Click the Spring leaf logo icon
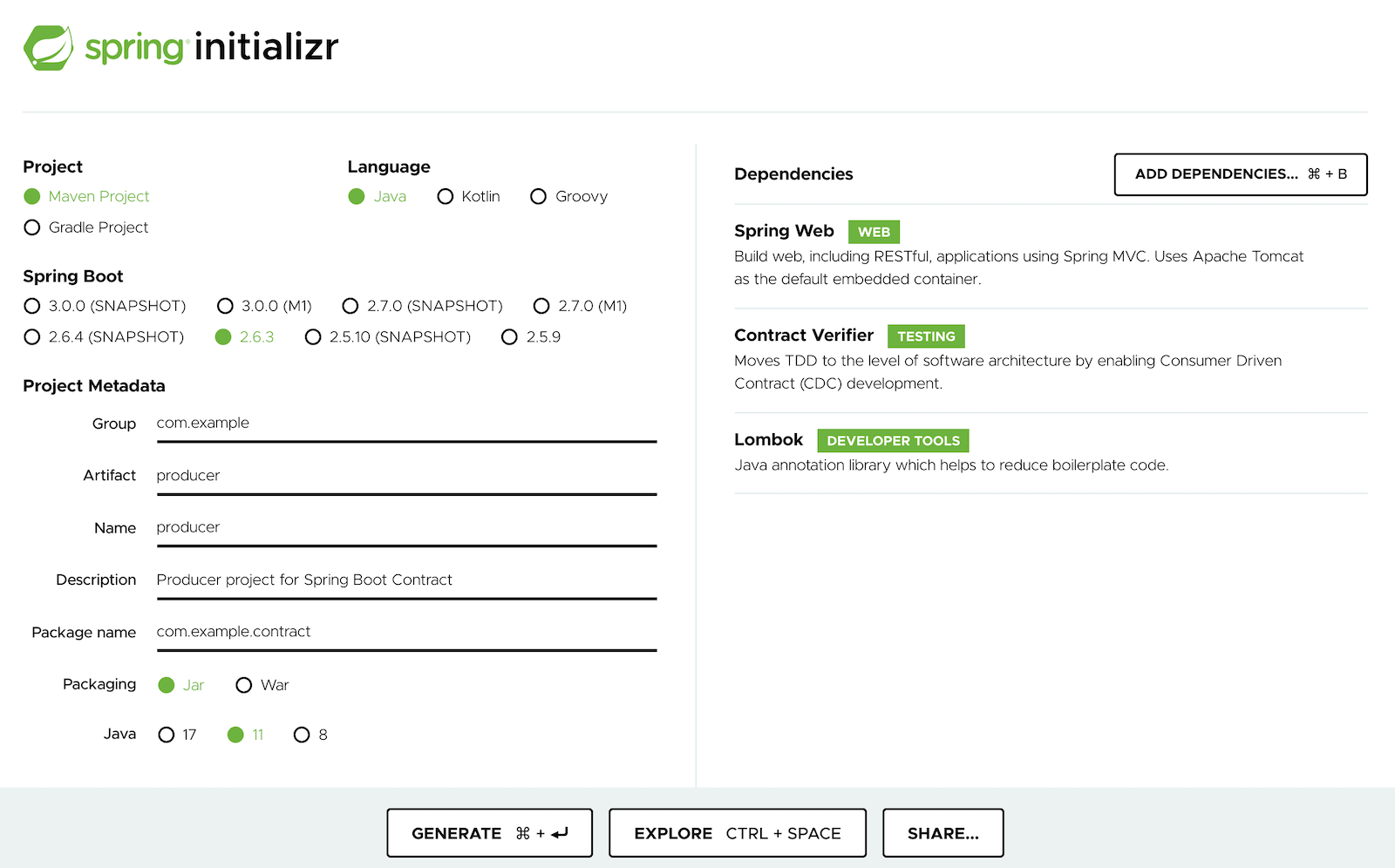This screenshot has height=868, width=1395. pos(48,48)
